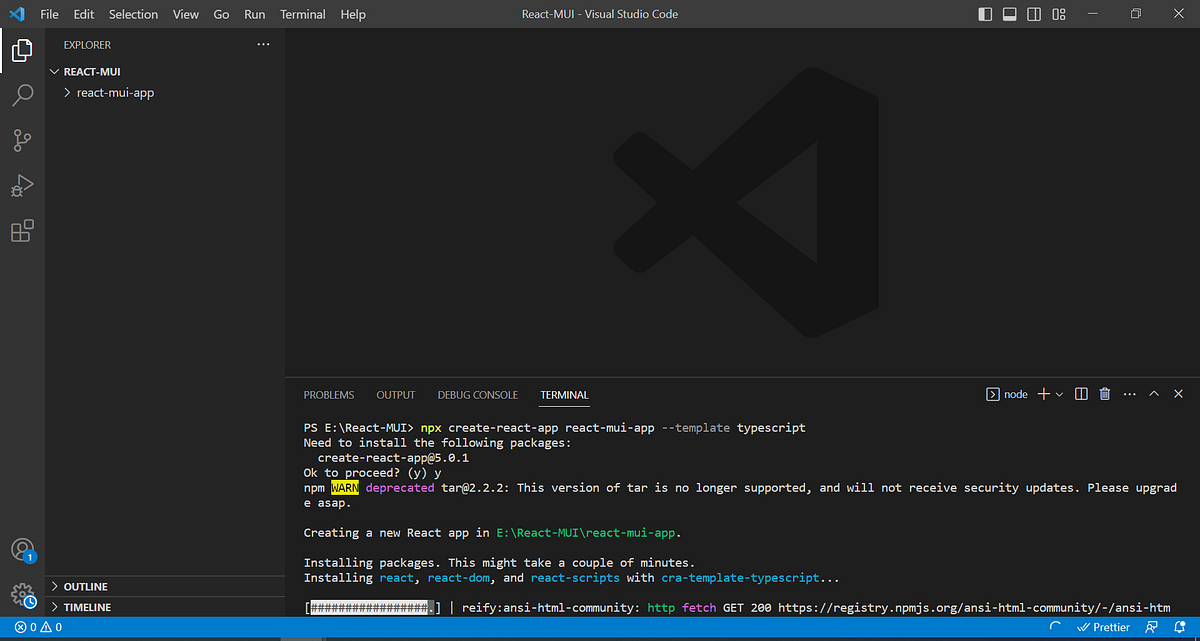Viewport: 1200px width, 641px height.
Task: Open the Terminal menu
Action: click(303, 14)
